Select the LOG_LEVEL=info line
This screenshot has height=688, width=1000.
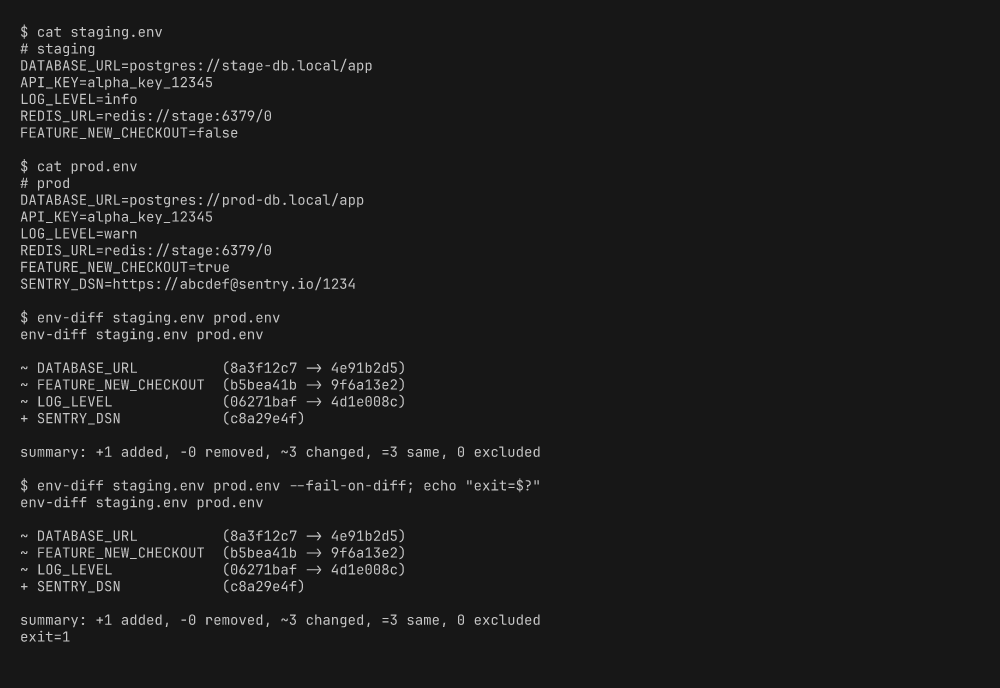click(79, 100)
